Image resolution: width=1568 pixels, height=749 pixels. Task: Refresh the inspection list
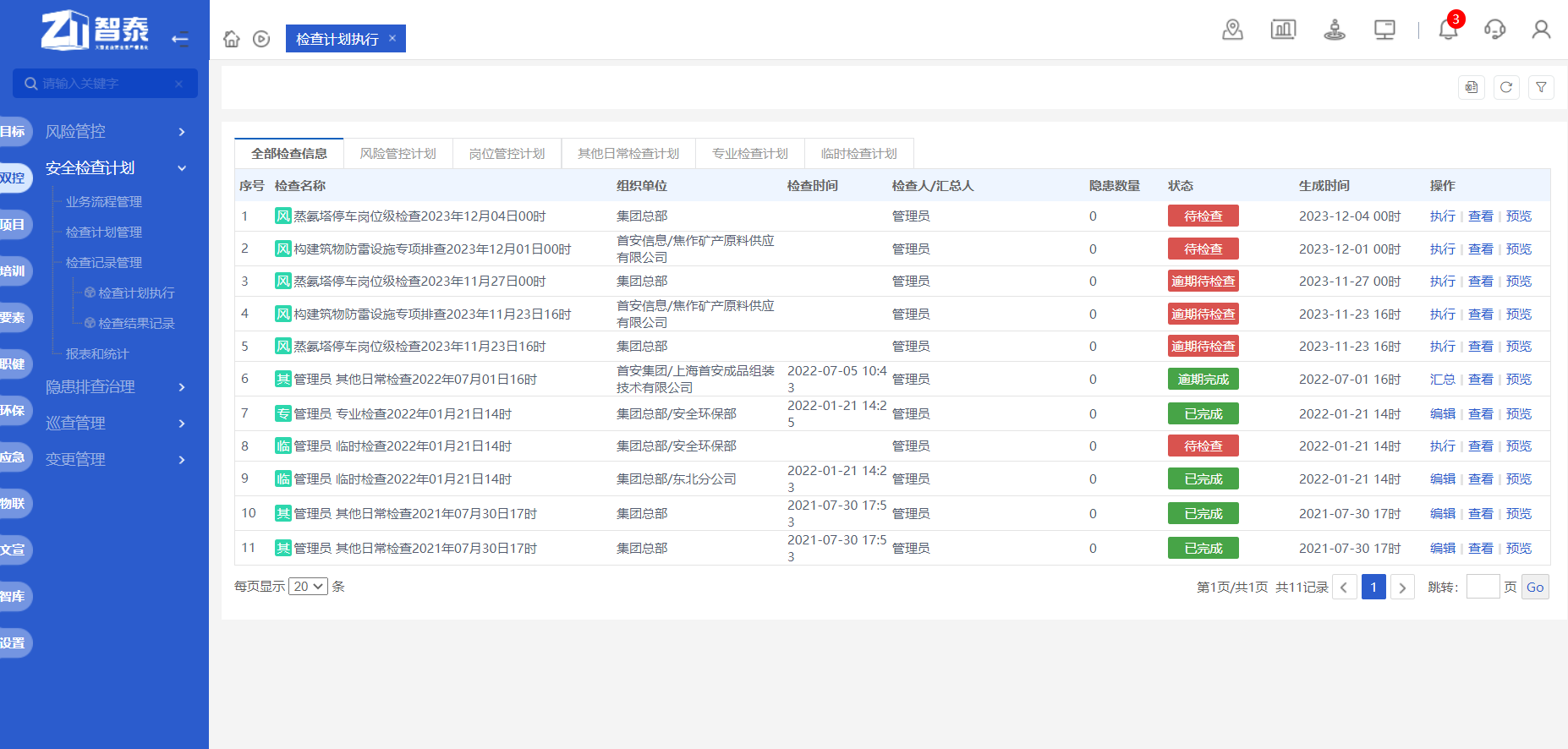(x=1506, y=87)
